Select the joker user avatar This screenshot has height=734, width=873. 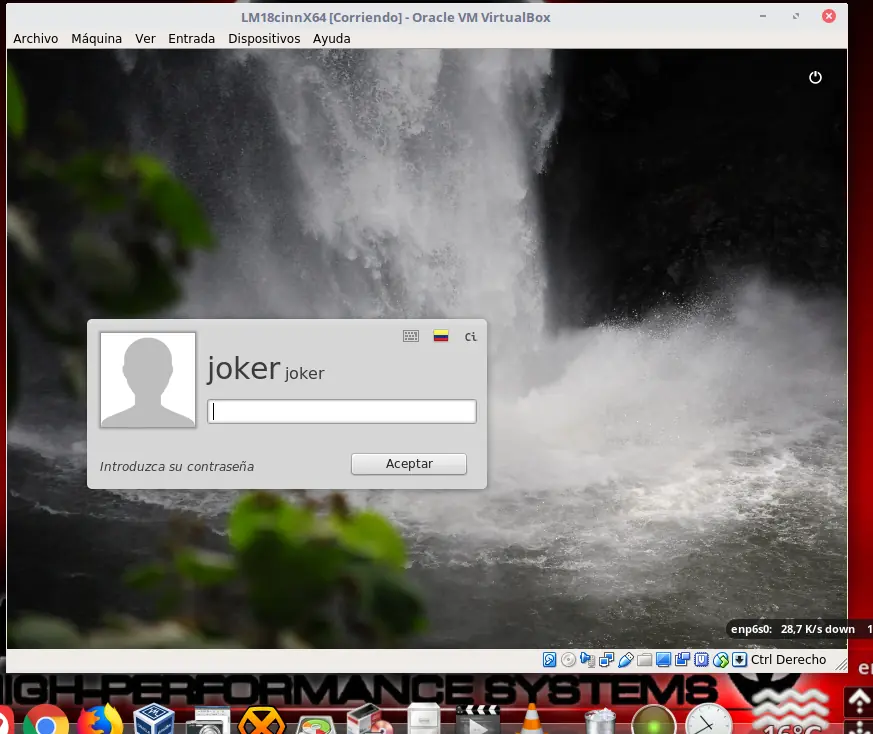click(148, 380)
